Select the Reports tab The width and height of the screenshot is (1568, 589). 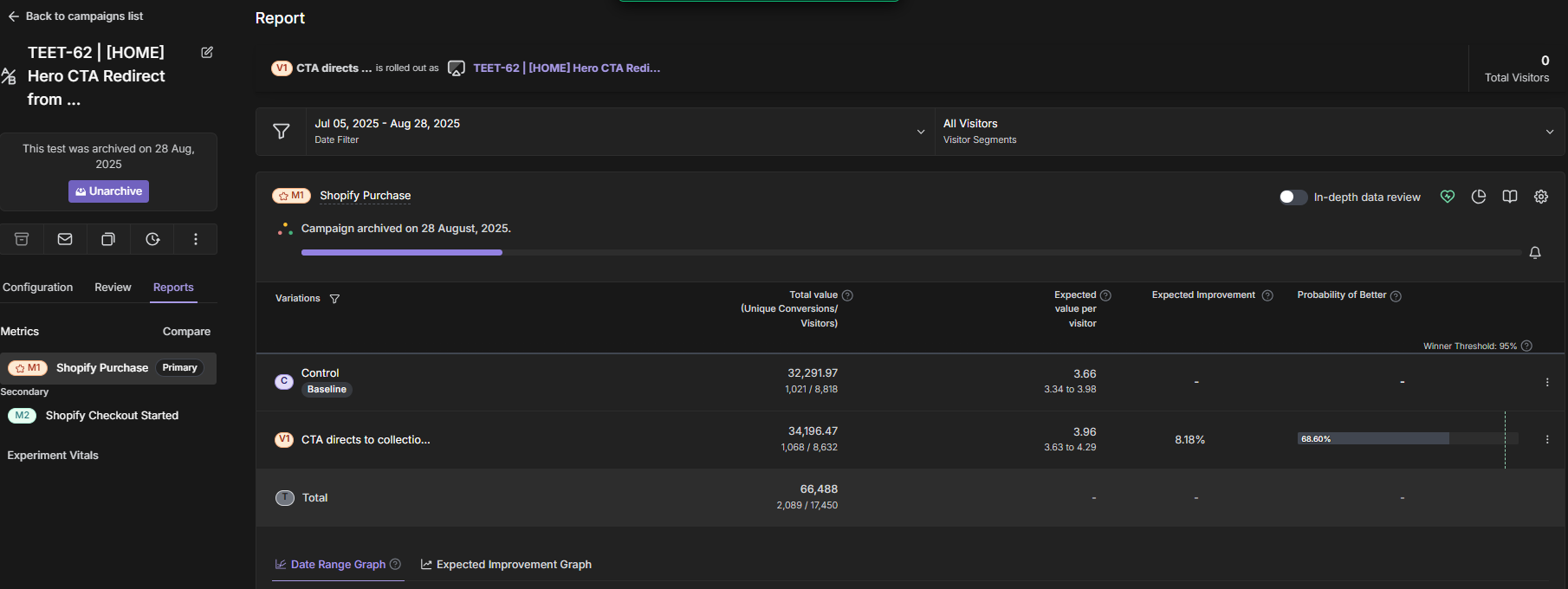(x=173, y=288)
